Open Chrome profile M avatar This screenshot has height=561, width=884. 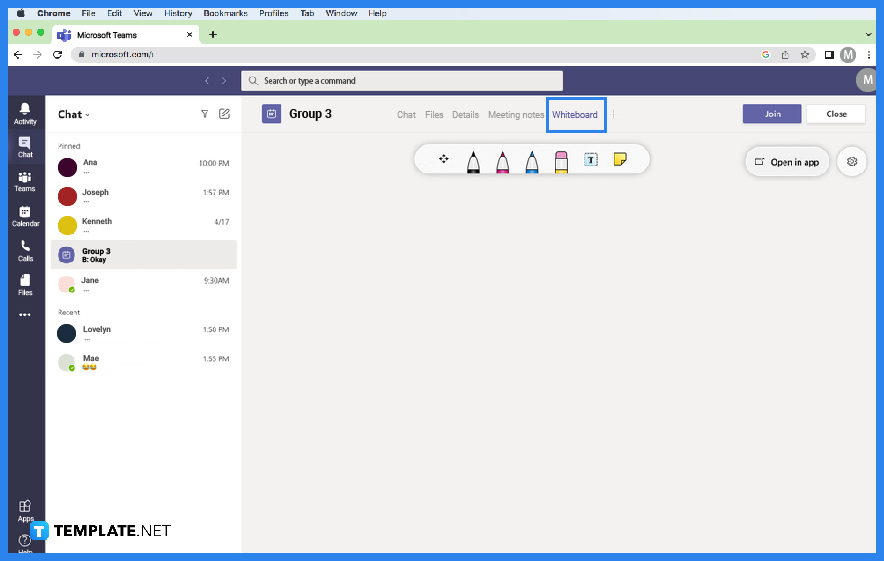tap(847, 55)
